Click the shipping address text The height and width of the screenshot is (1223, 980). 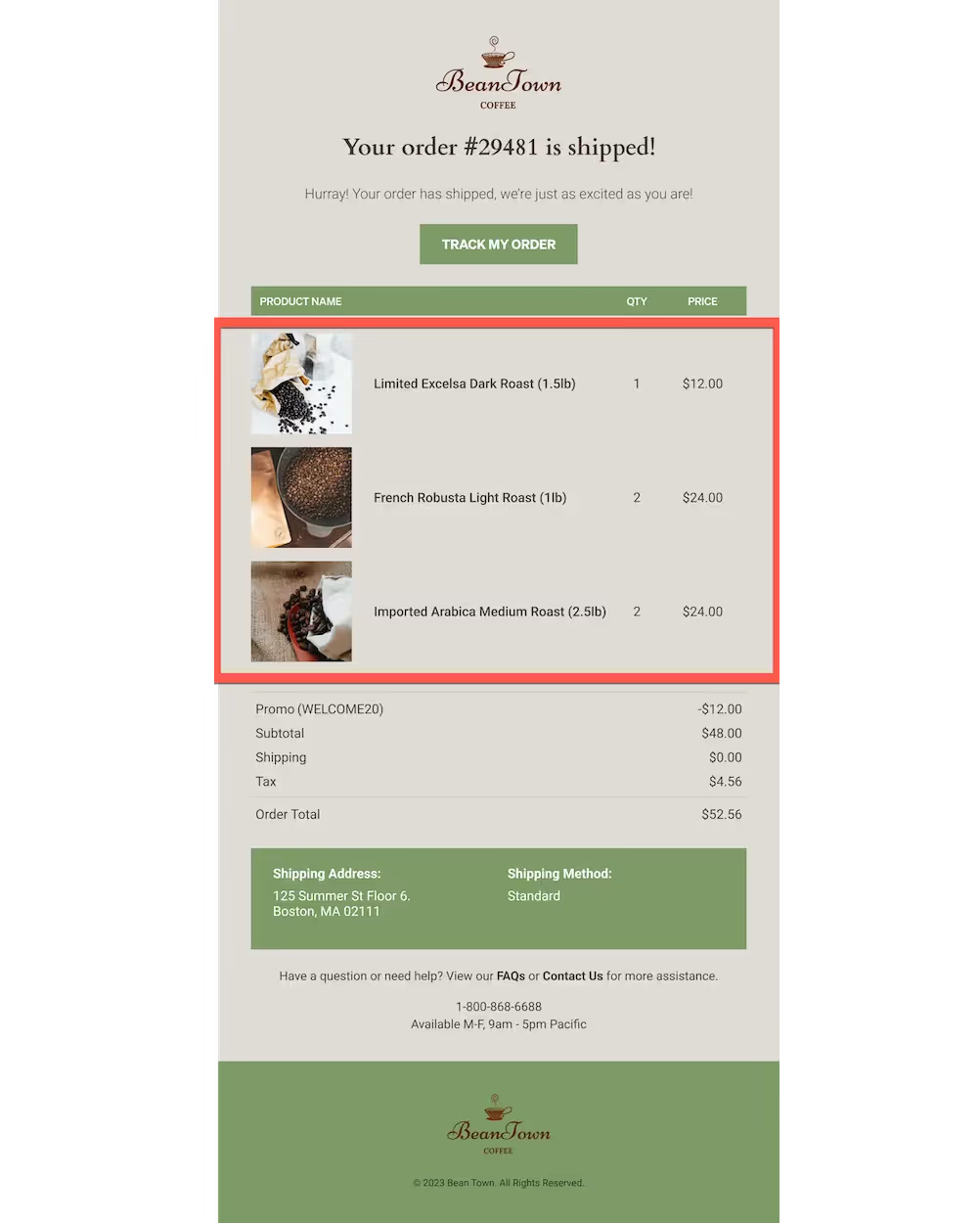tap(341, 904)
